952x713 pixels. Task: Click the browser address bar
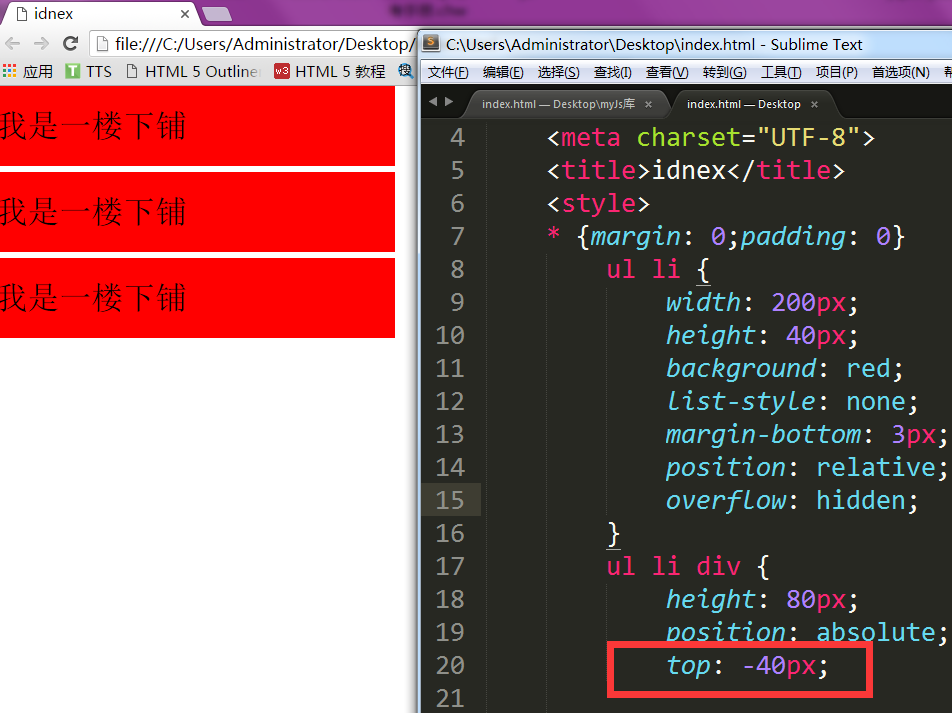point(260,44)
